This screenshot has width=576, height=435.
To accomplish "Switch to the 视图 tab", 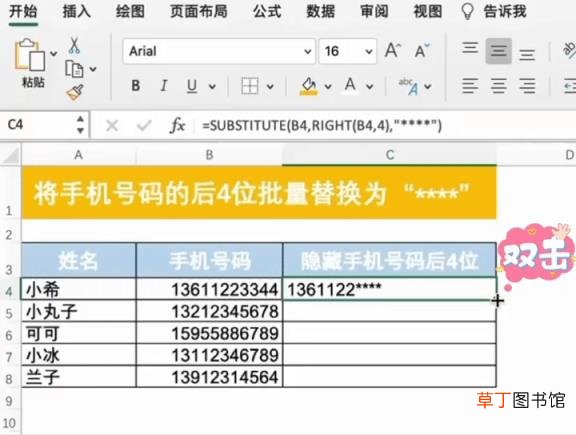I will 428,12.
